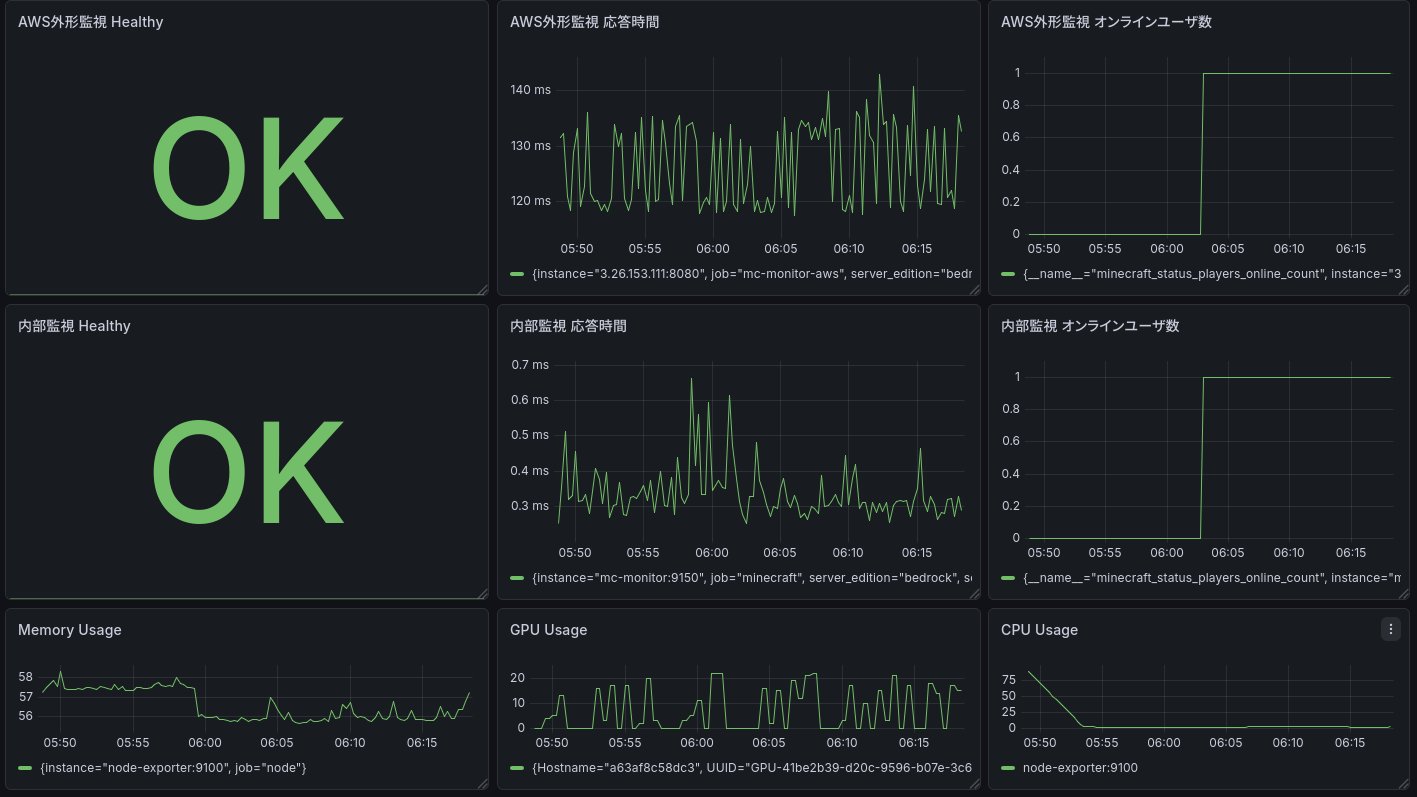Click the legend color line in CPU Usage
1417x797 pixels.
(1008, 767)
